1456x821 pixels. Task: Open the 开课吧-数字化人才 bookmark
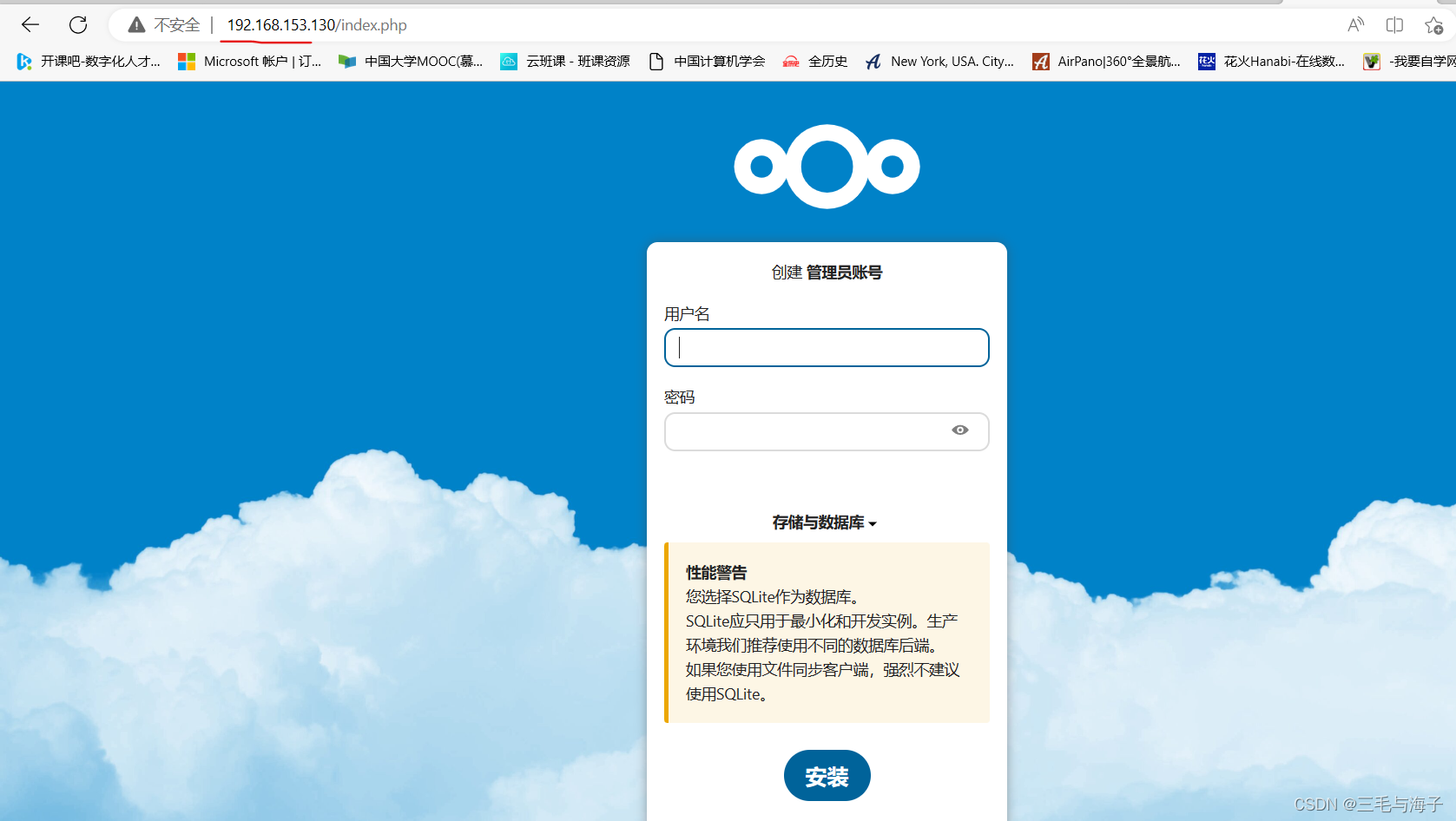[89, 61]
